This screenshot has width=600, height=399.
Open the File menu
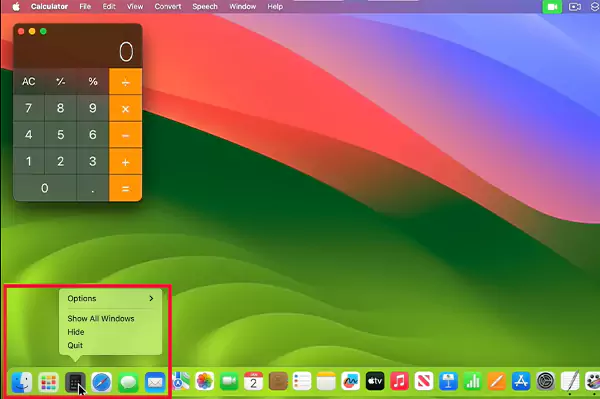[x=85, y=7]
